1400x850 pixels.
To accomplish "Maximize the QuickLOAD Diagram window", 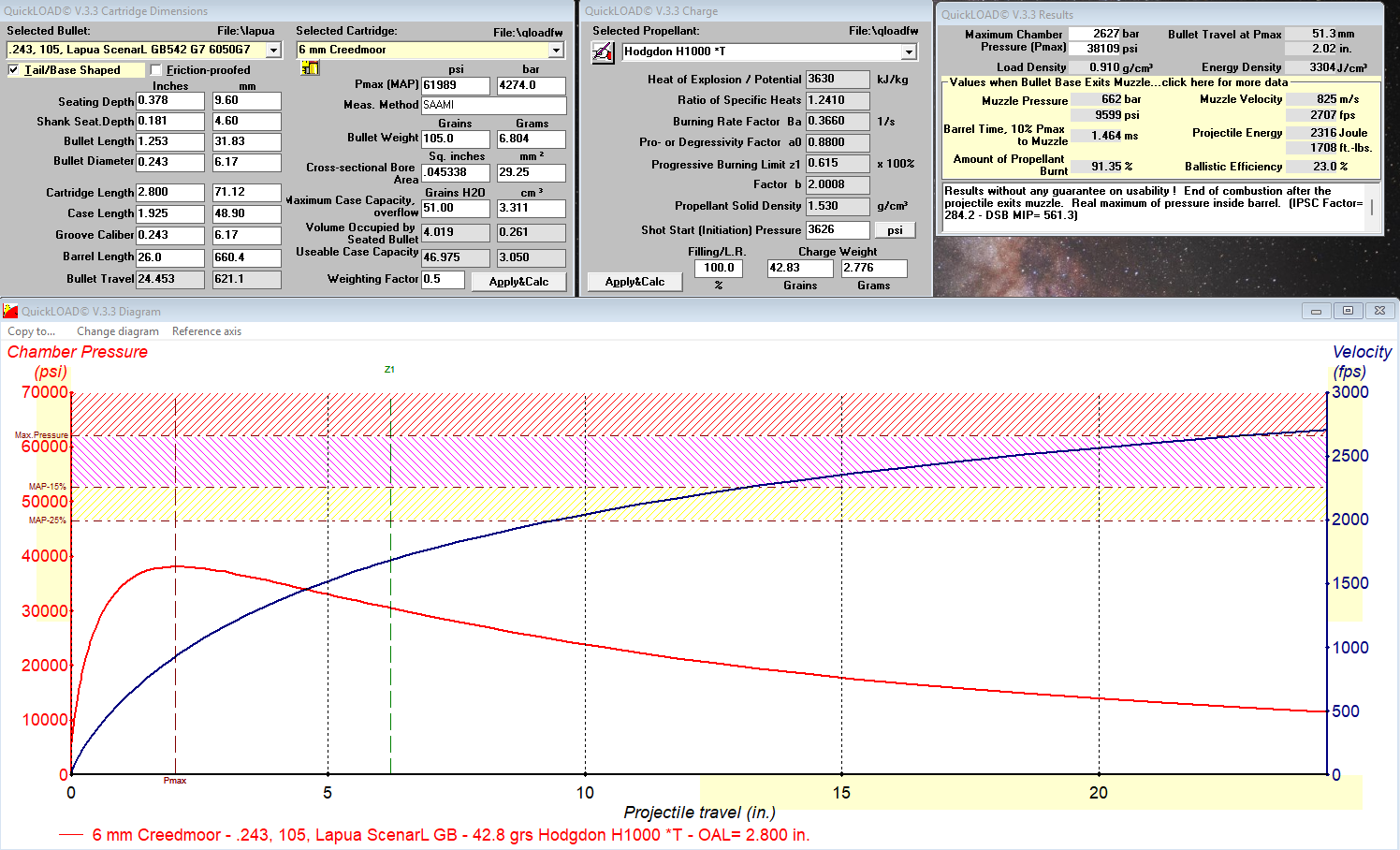I will click(x=1348, y=311).
